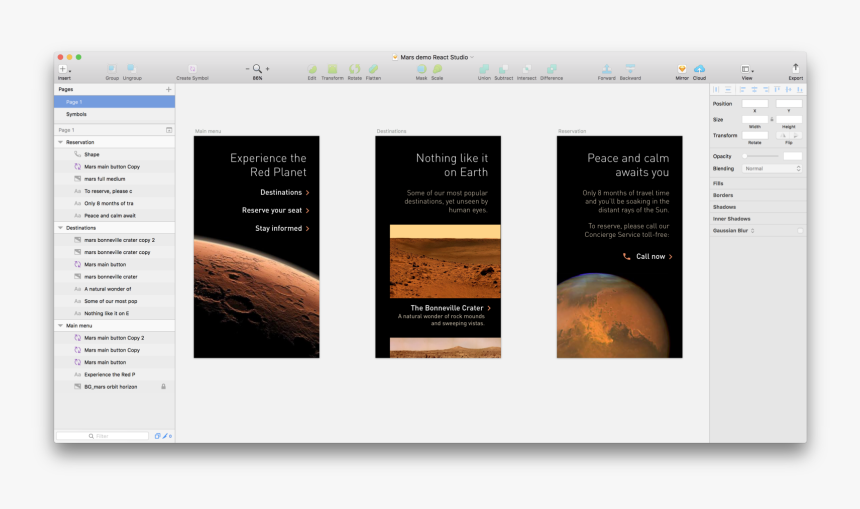Select the Rotate tool

[354, 69]
